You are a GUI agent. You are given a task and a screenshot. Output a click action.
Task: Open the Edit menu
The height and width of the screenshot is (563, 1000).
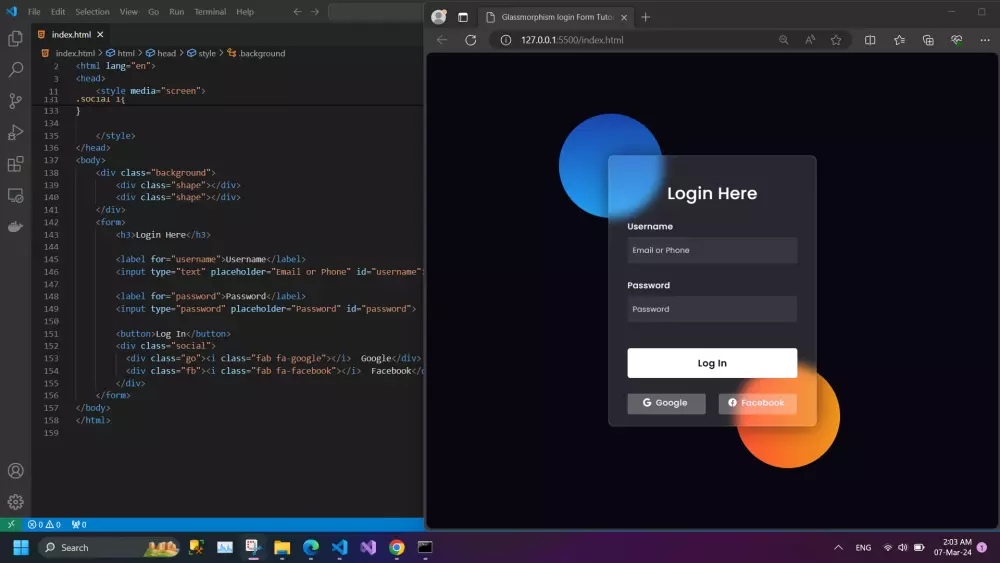[x=58, y=11]
